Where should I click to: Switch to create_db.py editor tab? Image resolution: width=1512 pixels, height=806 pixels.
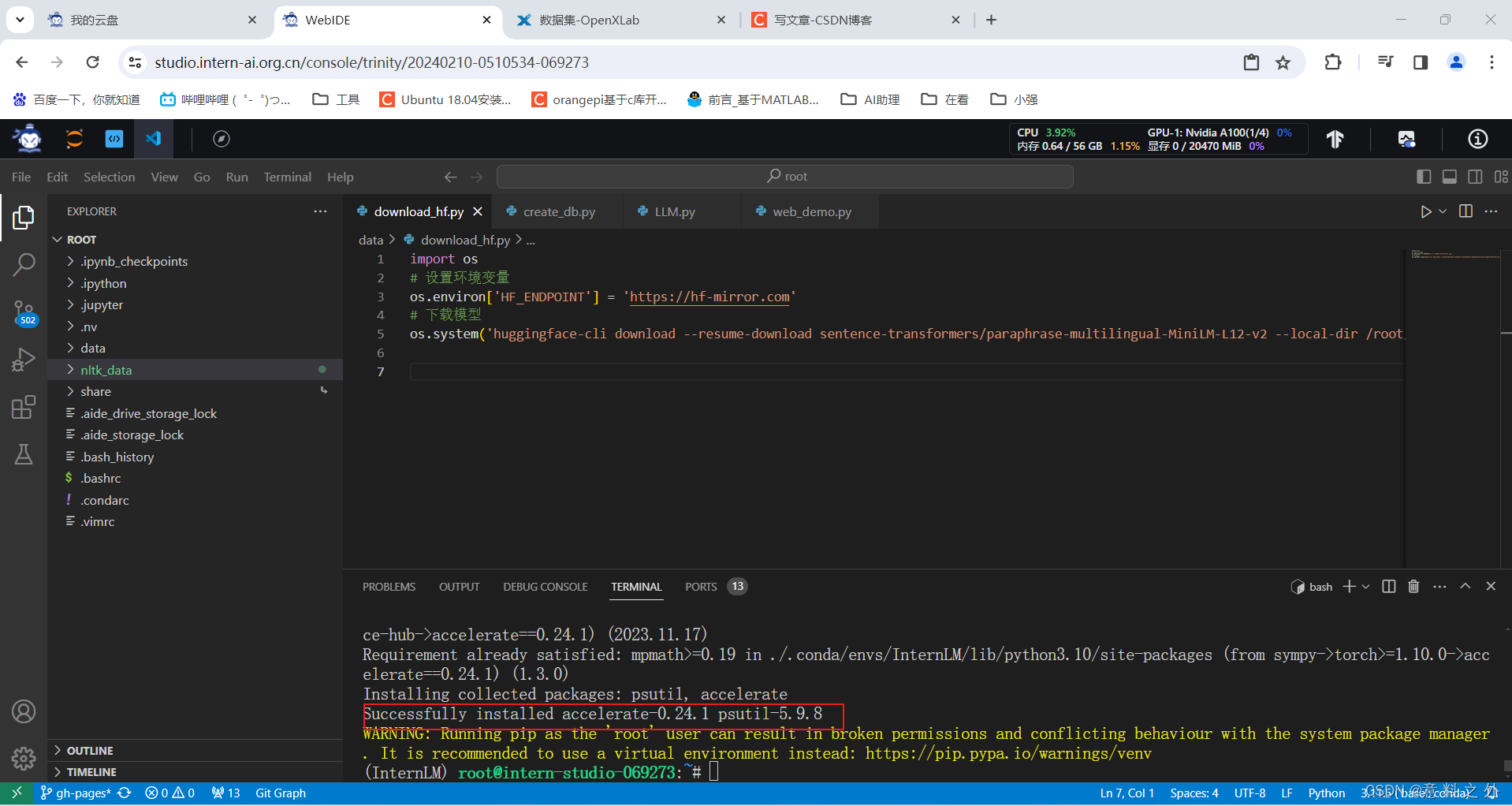[558, 211]
